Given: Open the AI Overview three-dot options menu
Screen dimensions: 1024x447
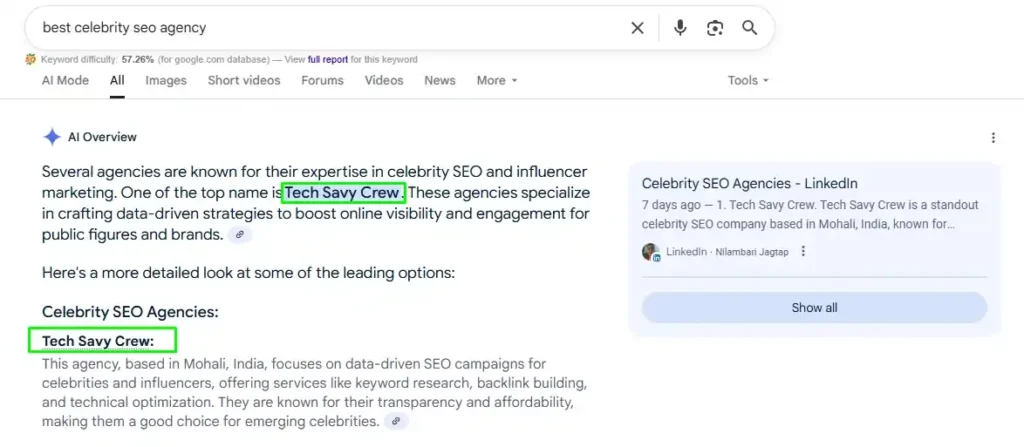Looking at the screenshot, I should (993, 137).
